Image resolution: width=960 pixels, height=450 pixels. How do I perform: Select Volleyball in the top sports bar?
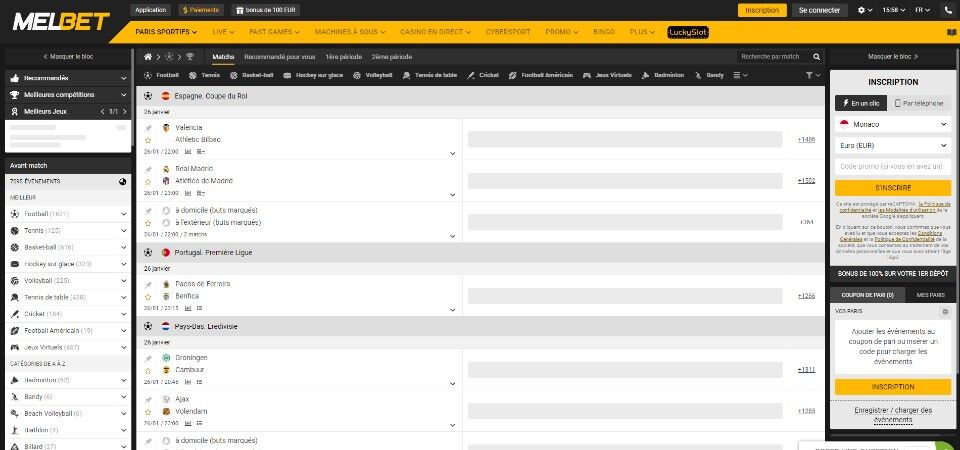coord(373,75)
